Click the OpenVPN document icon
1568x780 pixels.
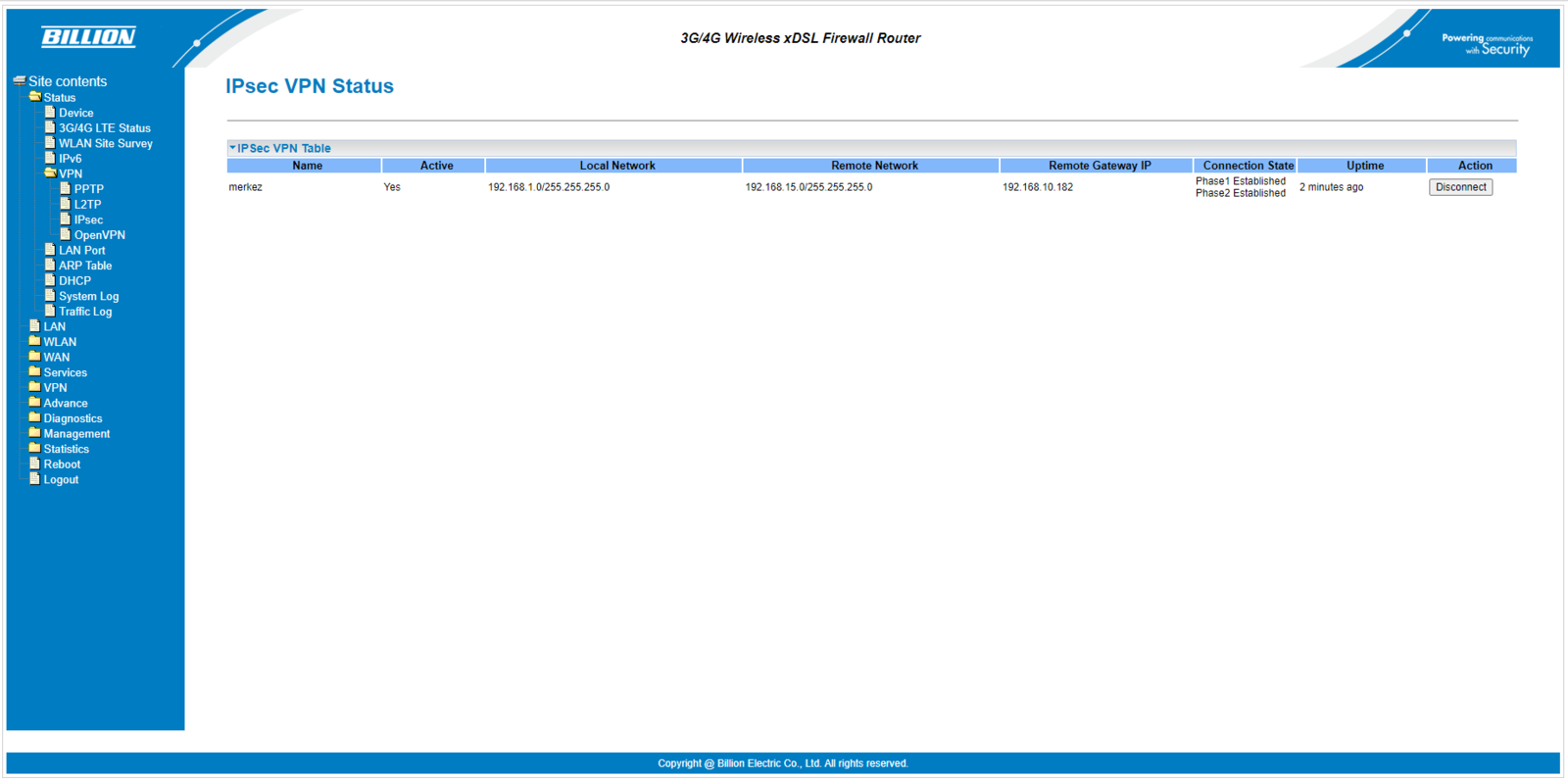click(x=66, y=234)
